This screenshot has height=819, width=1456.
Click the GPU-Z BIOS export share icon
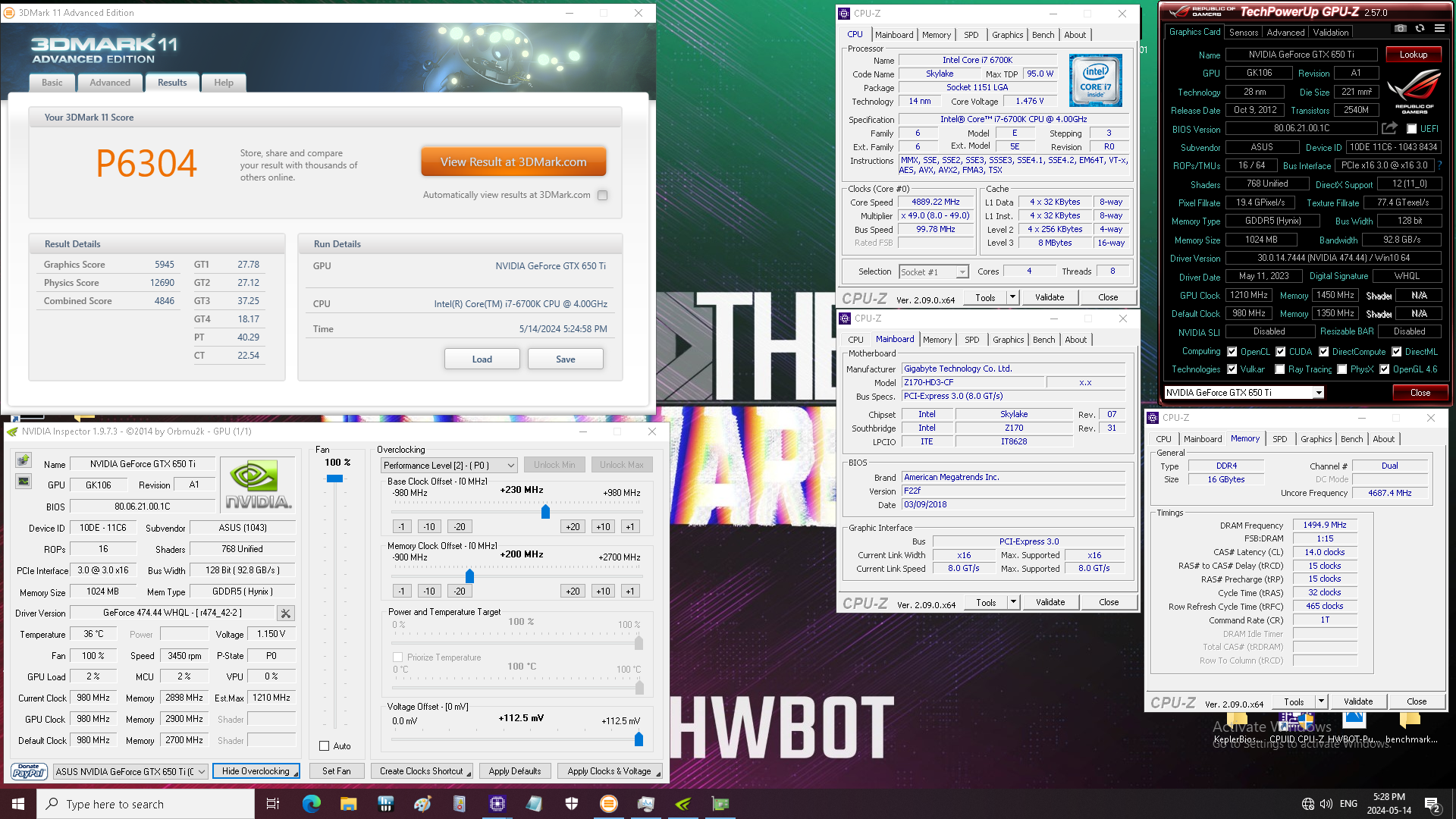tap(1389, 128)
